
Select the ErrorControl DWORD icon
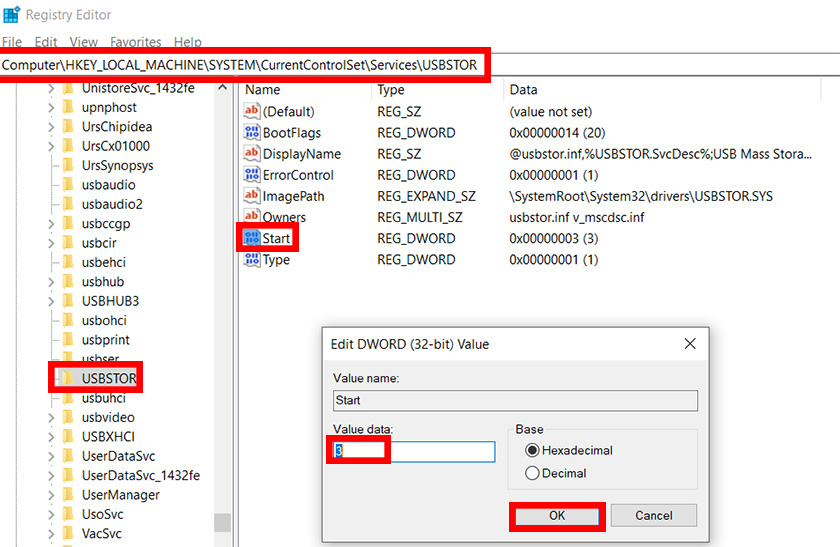(252, 175)
